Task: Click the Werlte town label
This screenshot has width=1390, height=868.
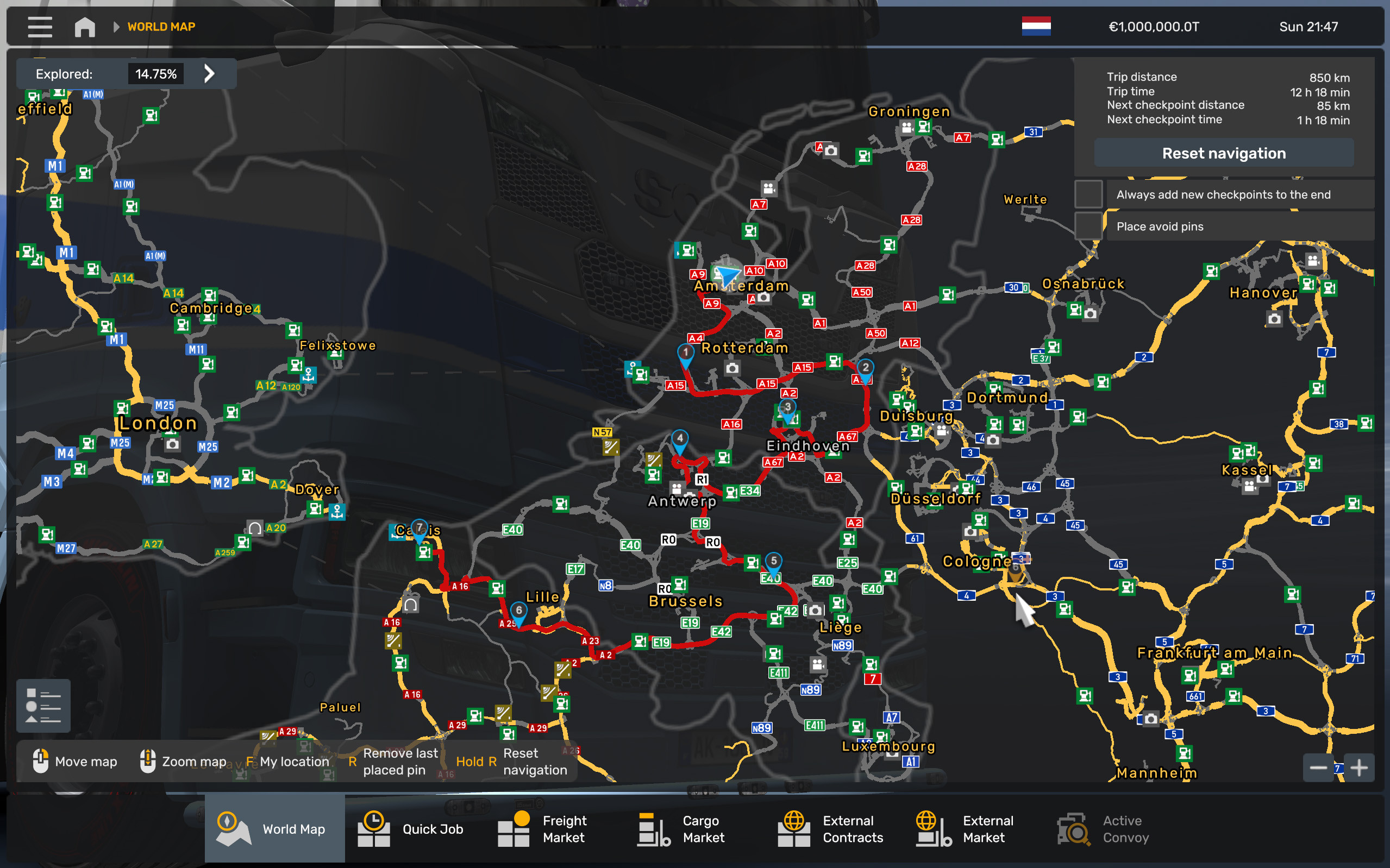Action: pyautogui.click(x=1025, y=199)
